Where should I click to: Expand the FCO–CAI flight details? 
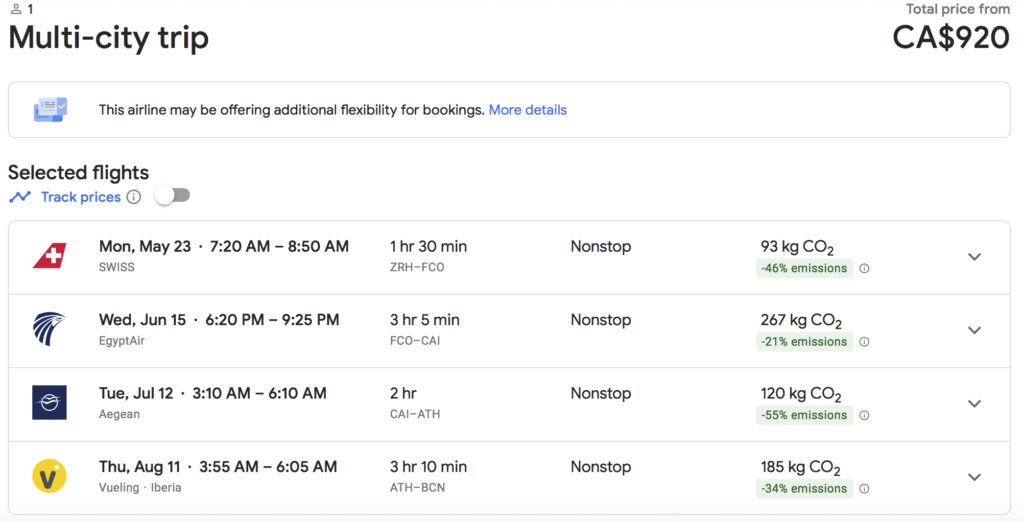(x=974, y=330)
